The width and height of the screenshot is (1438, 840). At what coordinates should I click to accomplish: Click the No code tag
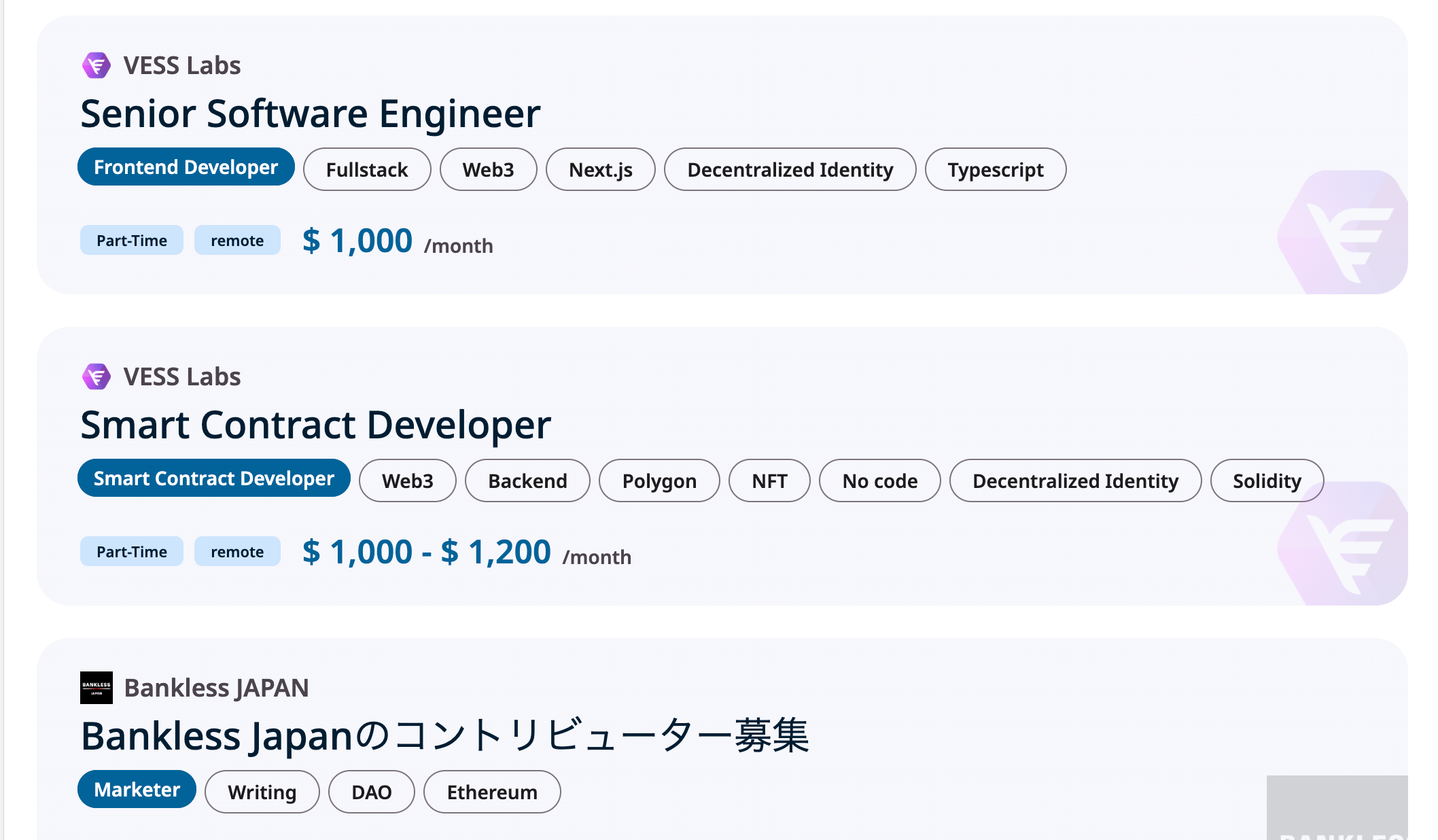879,481
